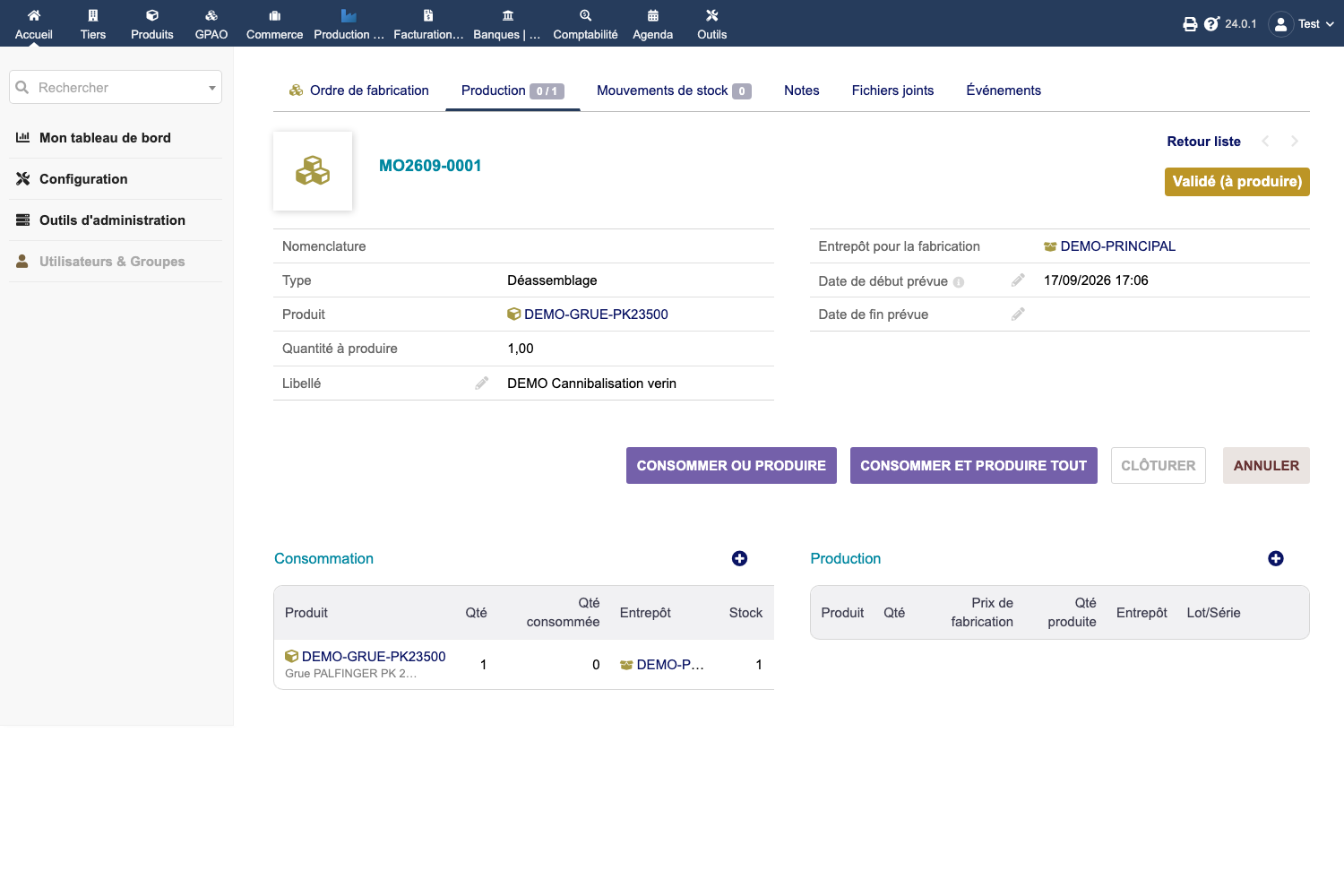Click the help icon beside version 24.0.1
Screen dimensions: 1344x896
(x=1211, y=24)
